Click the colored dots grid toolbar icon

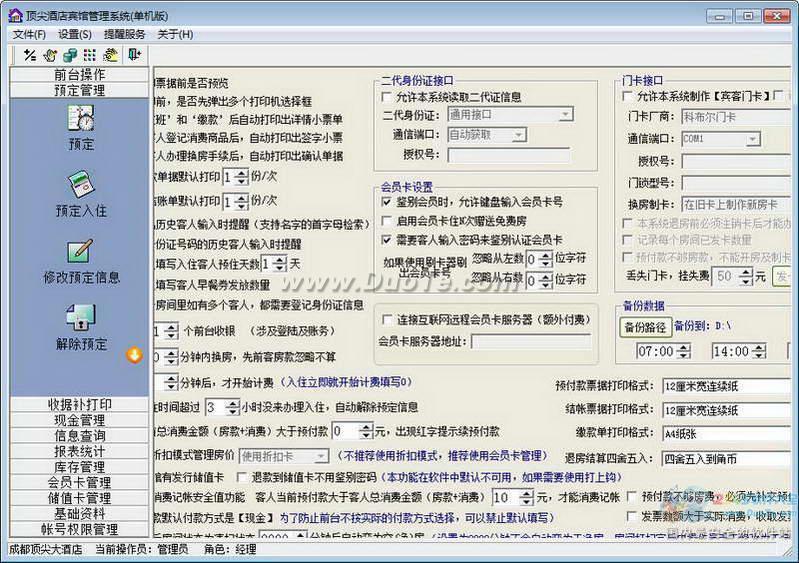(90, 55)
